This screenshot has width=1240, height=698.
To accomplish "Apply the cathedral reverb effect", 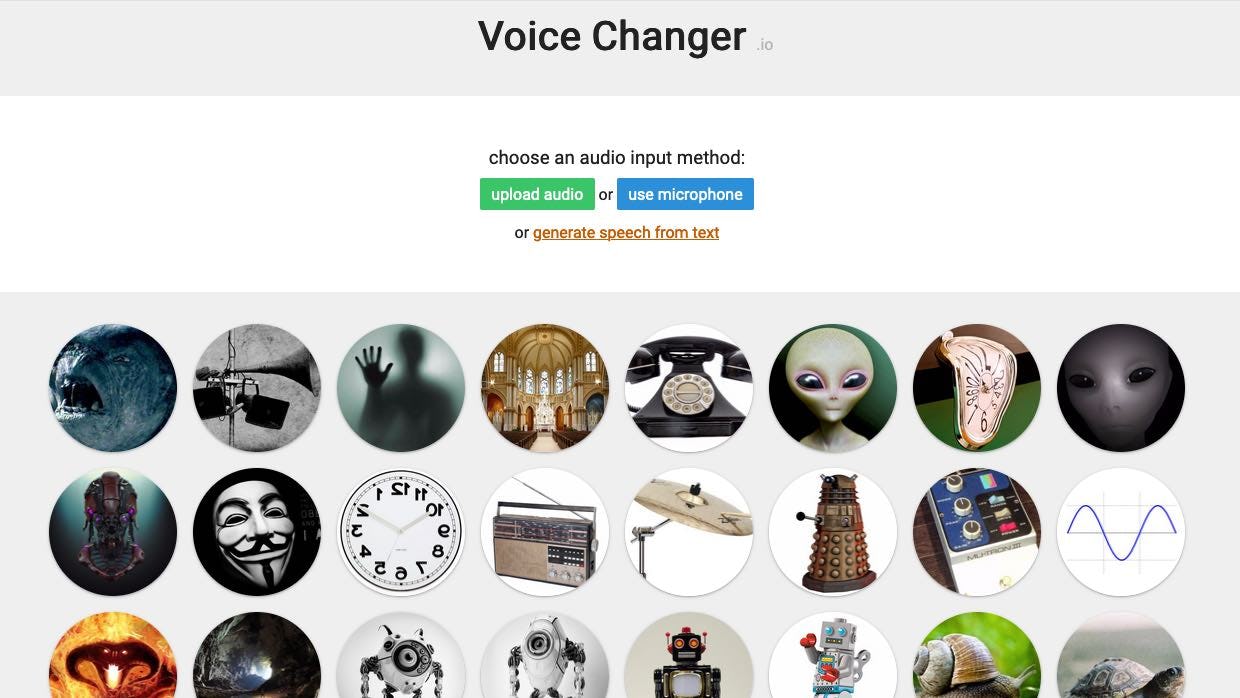I will click(545, 388).
